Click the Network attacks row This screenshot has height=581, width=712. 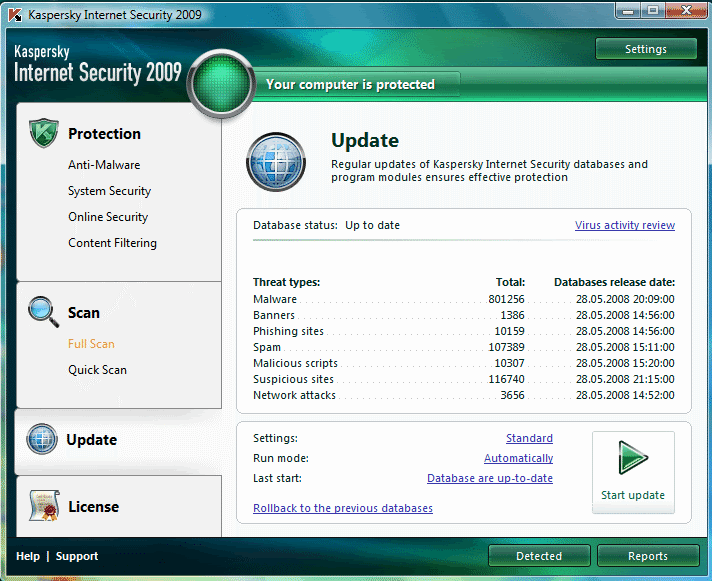(464, 395)
